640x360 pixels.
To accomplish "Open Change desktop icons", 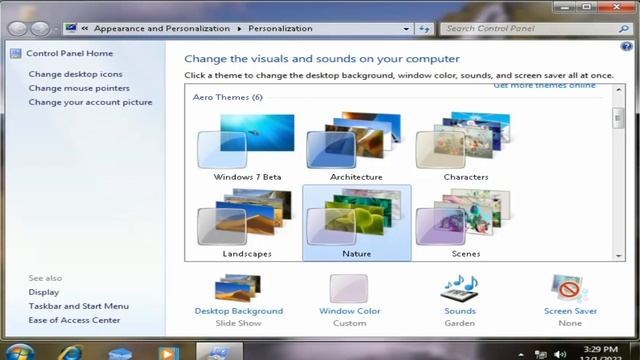I will pos(76,74).
